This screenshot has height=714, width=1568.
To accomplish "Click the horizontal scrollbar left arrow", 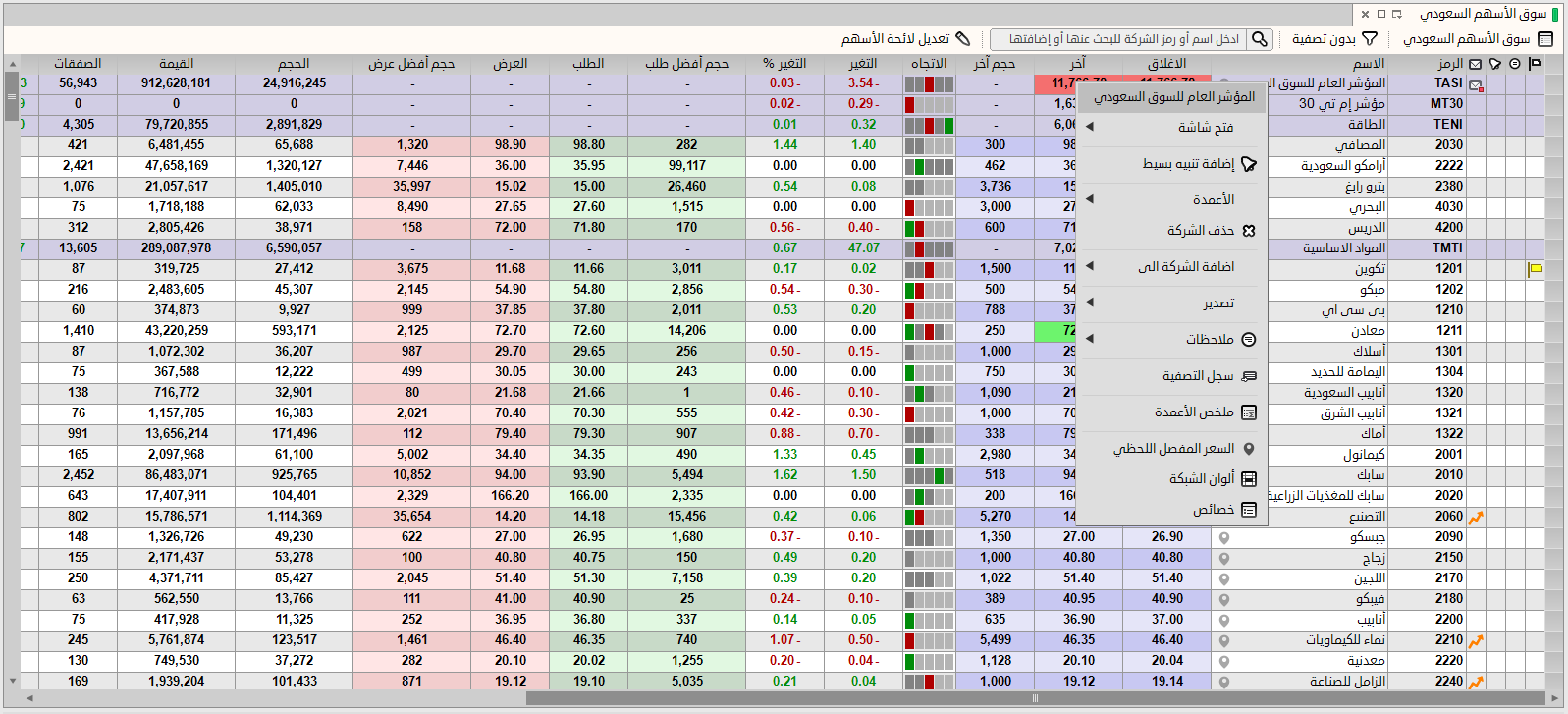I will [29, 698].
